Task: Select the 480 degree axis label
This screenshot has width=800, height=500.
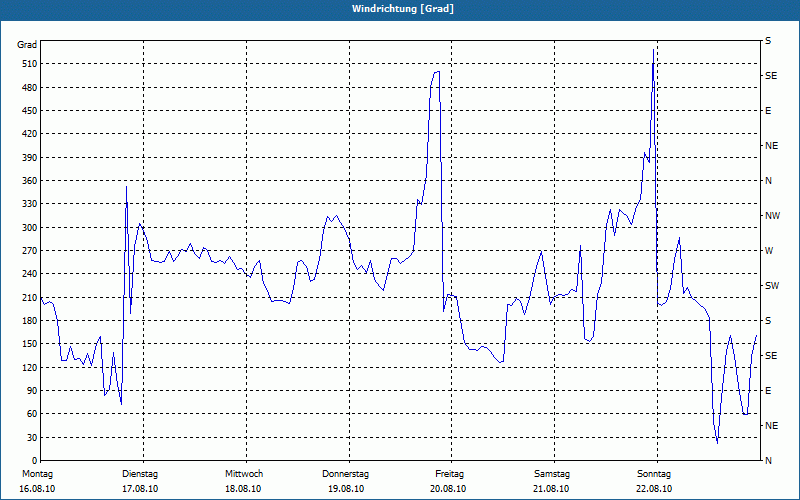Action: [x=30, y=88]
